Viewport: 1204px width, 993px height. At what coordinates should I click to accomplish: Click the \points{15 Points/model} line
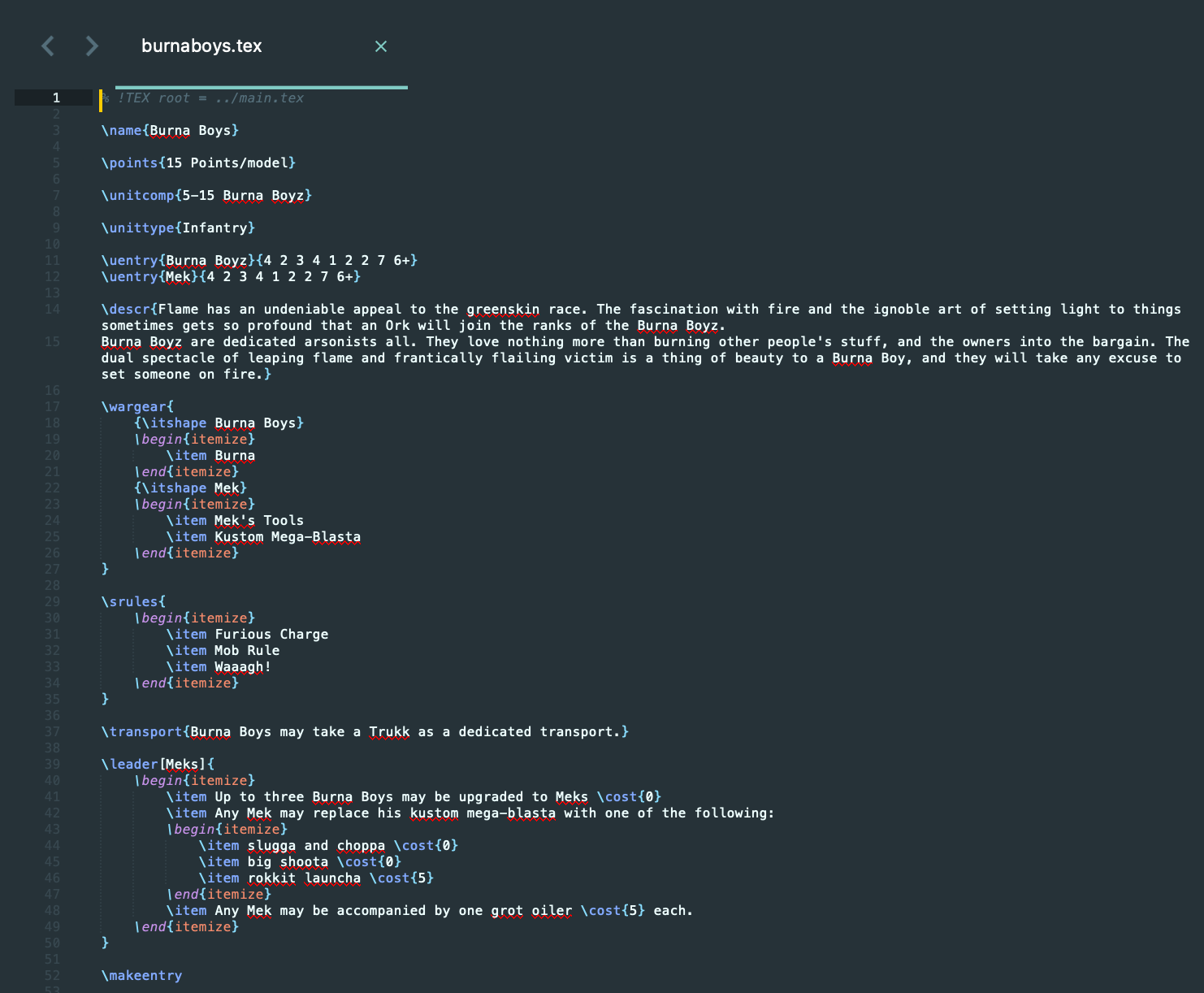(x=198, y=163)
